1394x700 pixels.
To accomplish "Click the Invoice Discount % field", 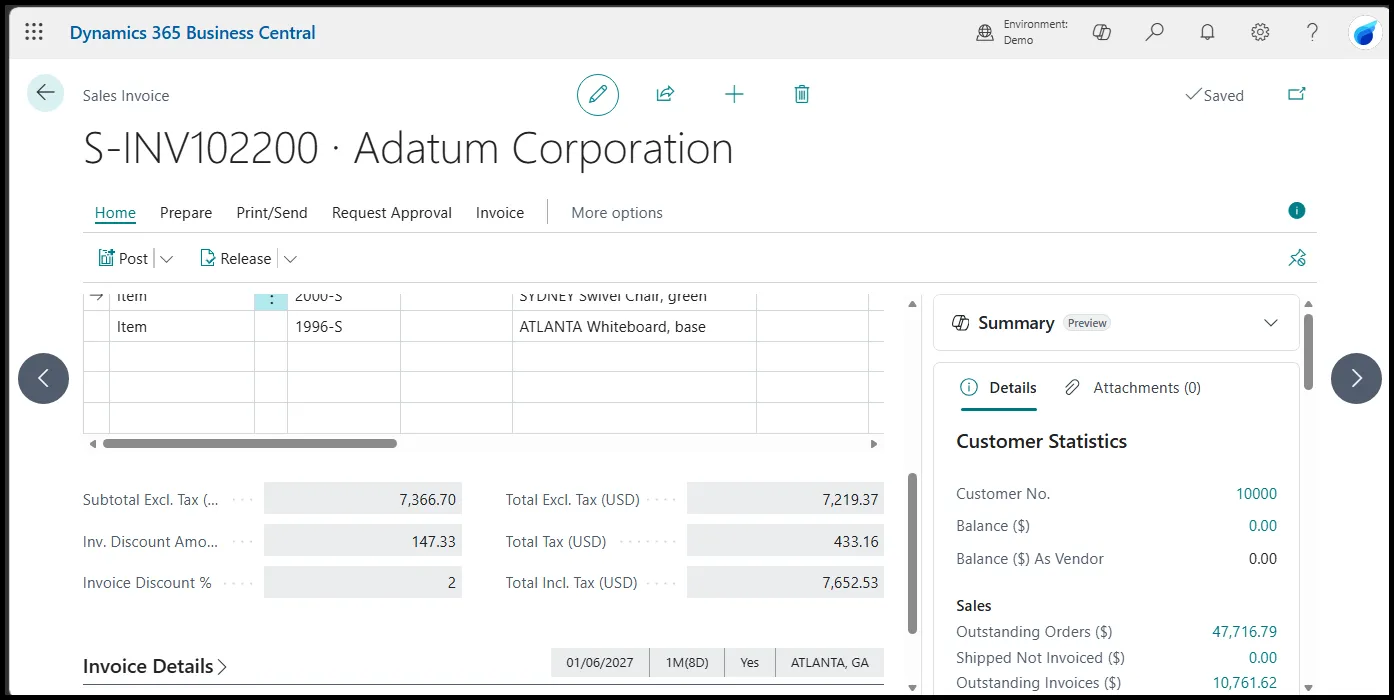I will (x=363, y=582).
